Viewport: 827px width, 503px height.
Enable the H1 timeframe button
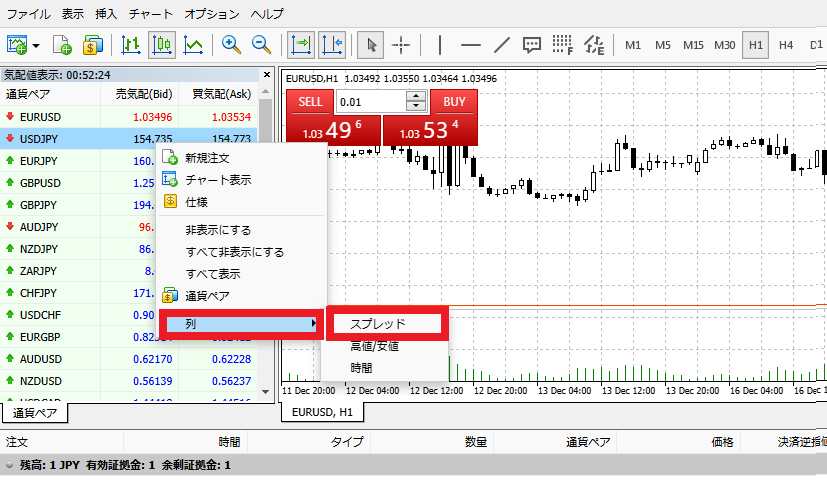[756, 44]
